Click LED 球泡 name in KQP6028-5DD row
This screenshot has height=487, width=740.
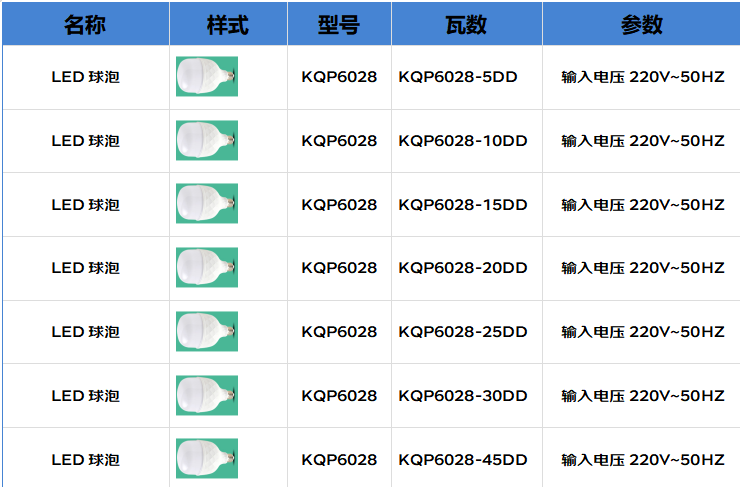click(x=85, y=77)
